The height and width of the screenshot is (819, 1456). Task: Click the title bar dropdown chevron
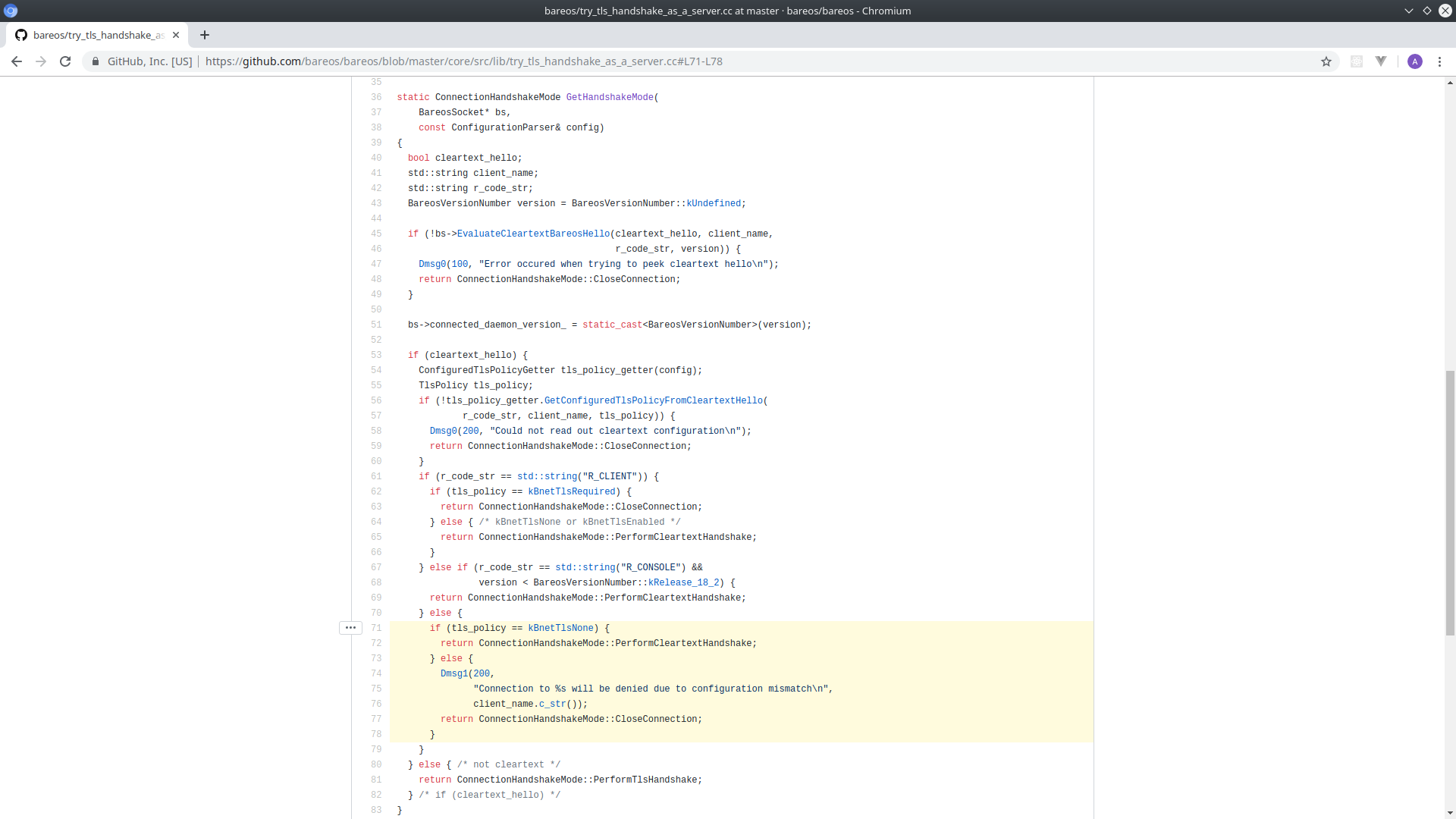[1409, 11]
